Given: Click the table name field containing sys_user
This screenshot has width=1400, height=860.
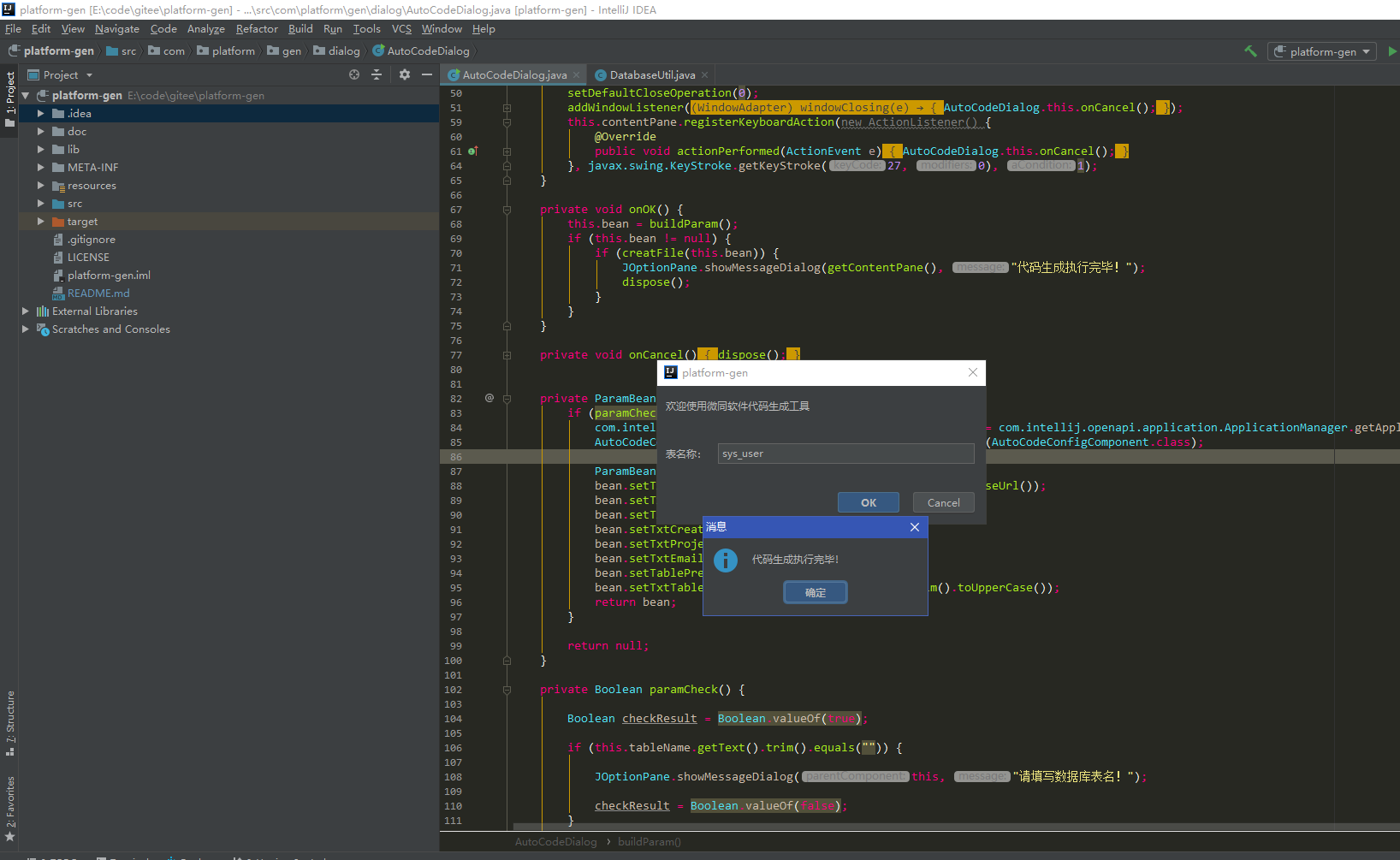Looking at the screenshot, I should [845, 454].
